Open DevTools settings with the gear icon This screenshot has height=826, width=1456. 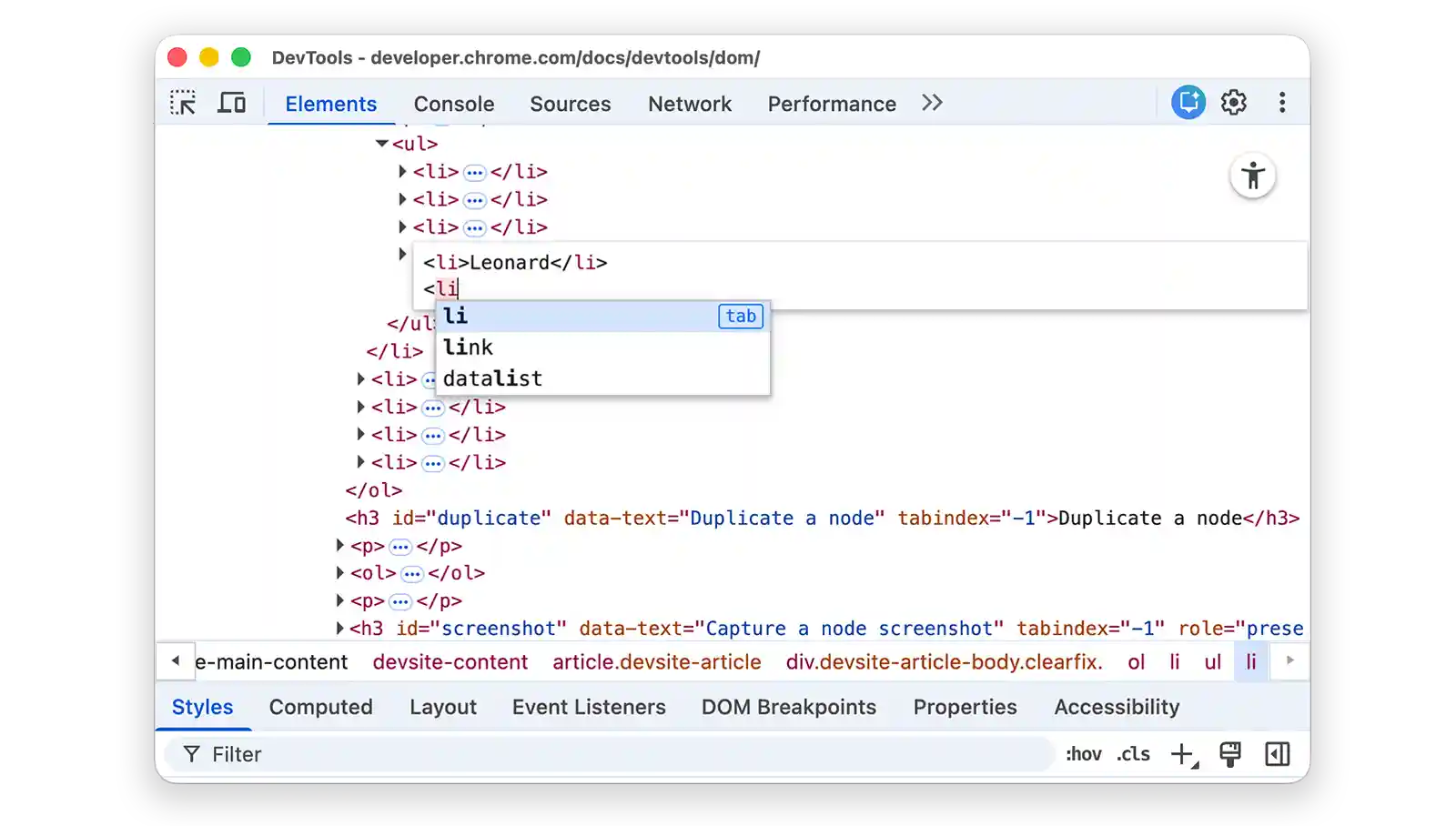[1234, 103]
